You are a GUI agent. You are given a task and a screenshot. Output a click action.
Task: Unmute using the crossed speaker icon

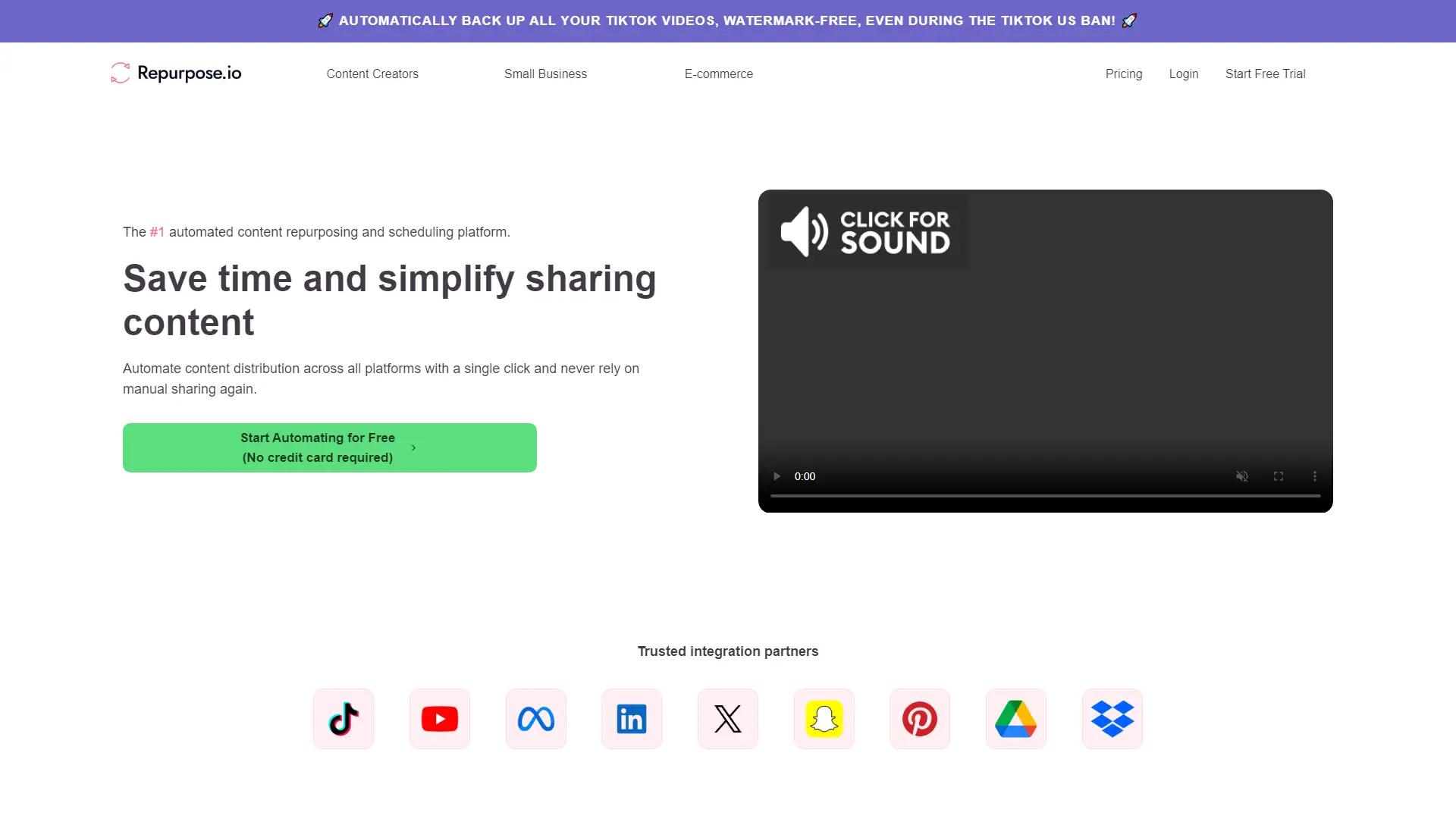point(1241,476)
